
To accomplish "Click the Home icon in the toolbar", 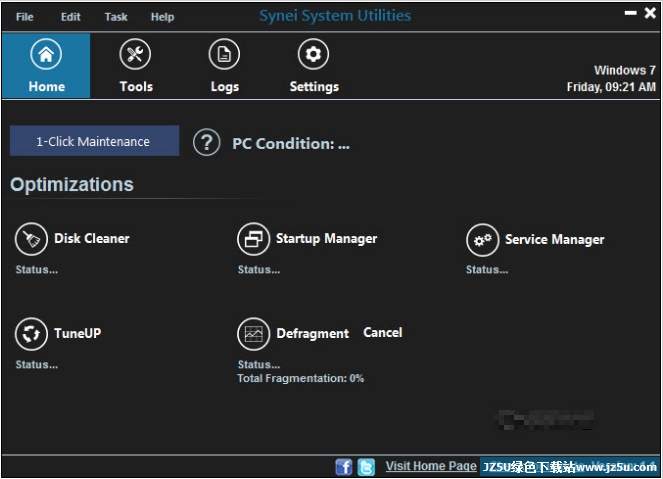I will coord(46,54).
